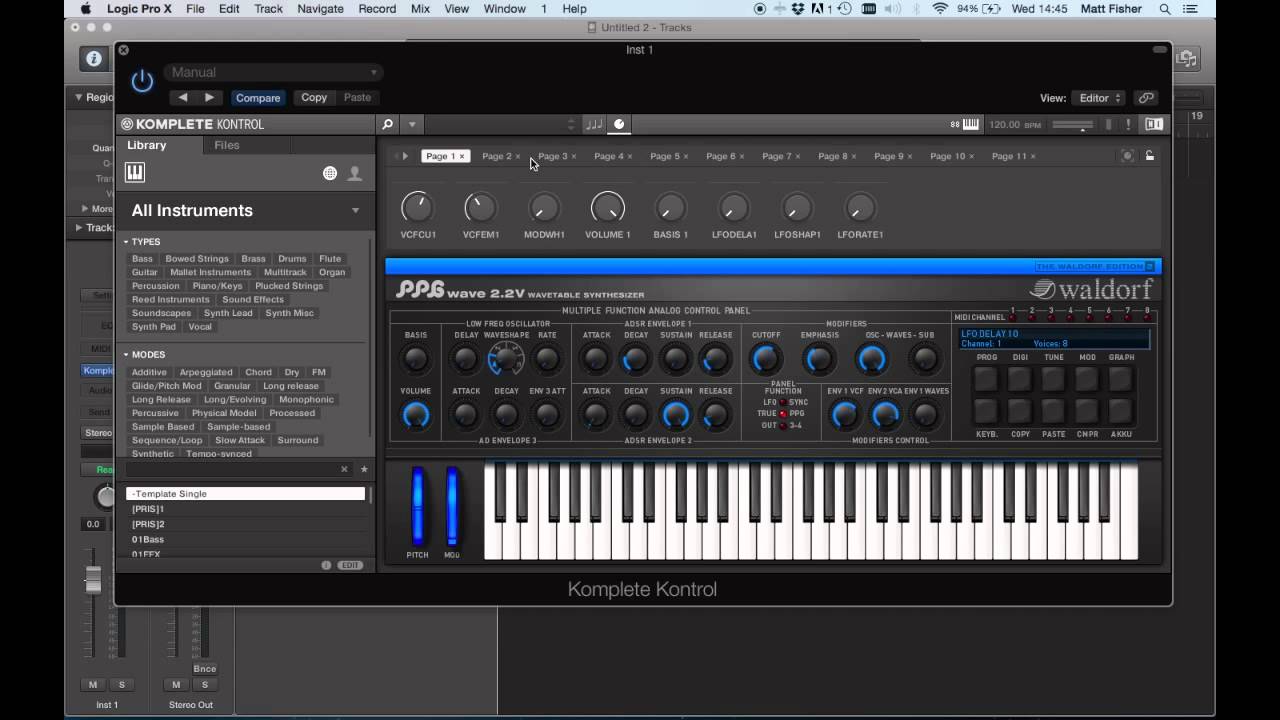Toggle the panel view icon in header
This screenshot has height=720, width=1280.
tap(1154, 125)
